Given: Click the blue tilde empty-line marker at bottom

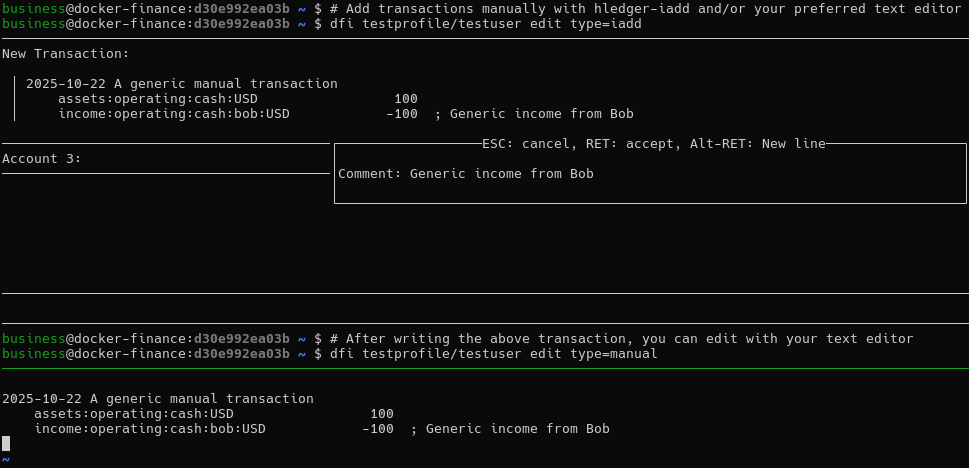Looking at the screenshot, I should coord(6,459).
